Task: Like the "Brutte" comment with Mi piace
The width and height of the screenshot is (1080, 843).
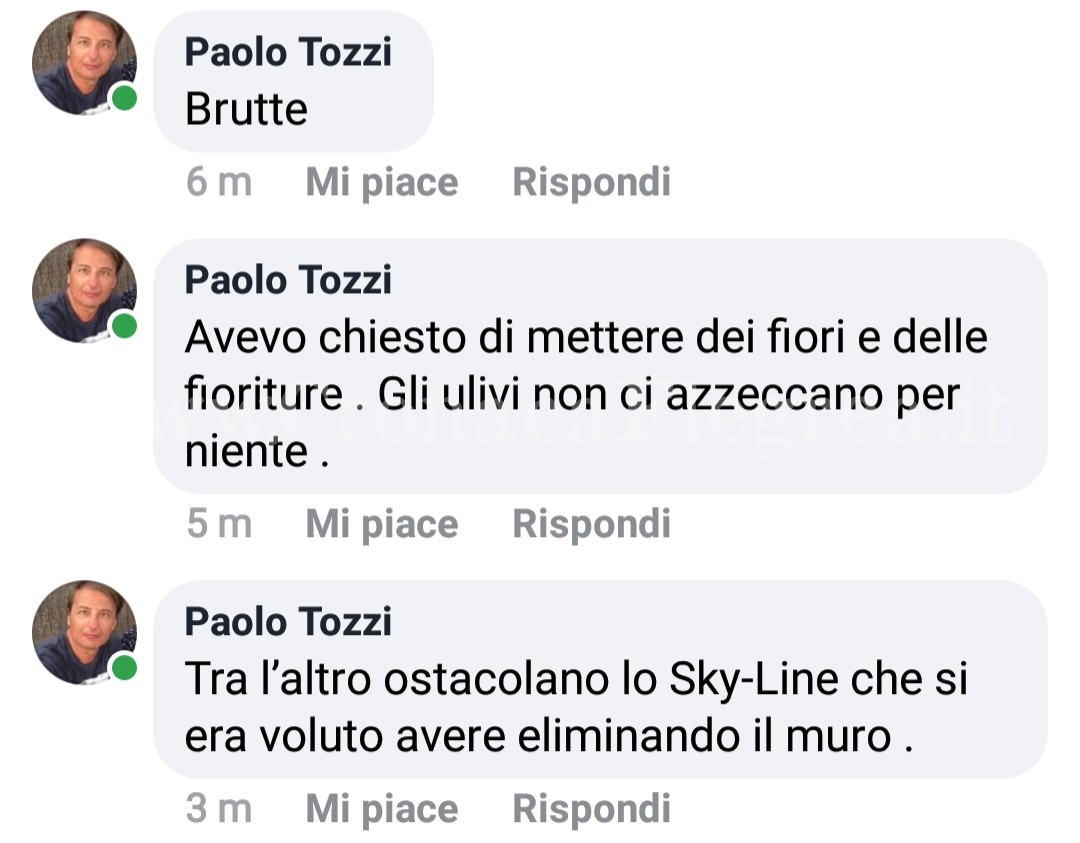Action: [381, 182]
